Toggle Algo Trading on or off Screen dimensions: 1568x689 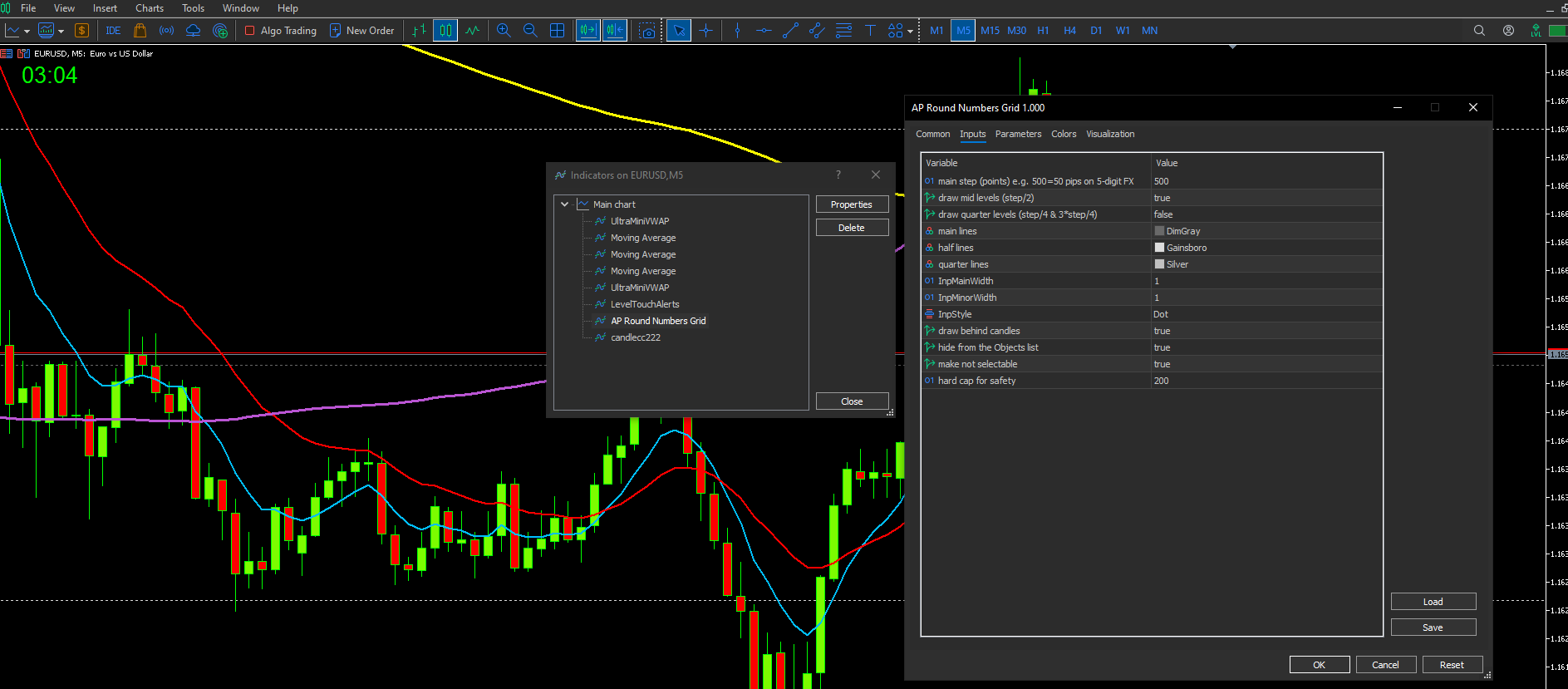tap(281, 31)
